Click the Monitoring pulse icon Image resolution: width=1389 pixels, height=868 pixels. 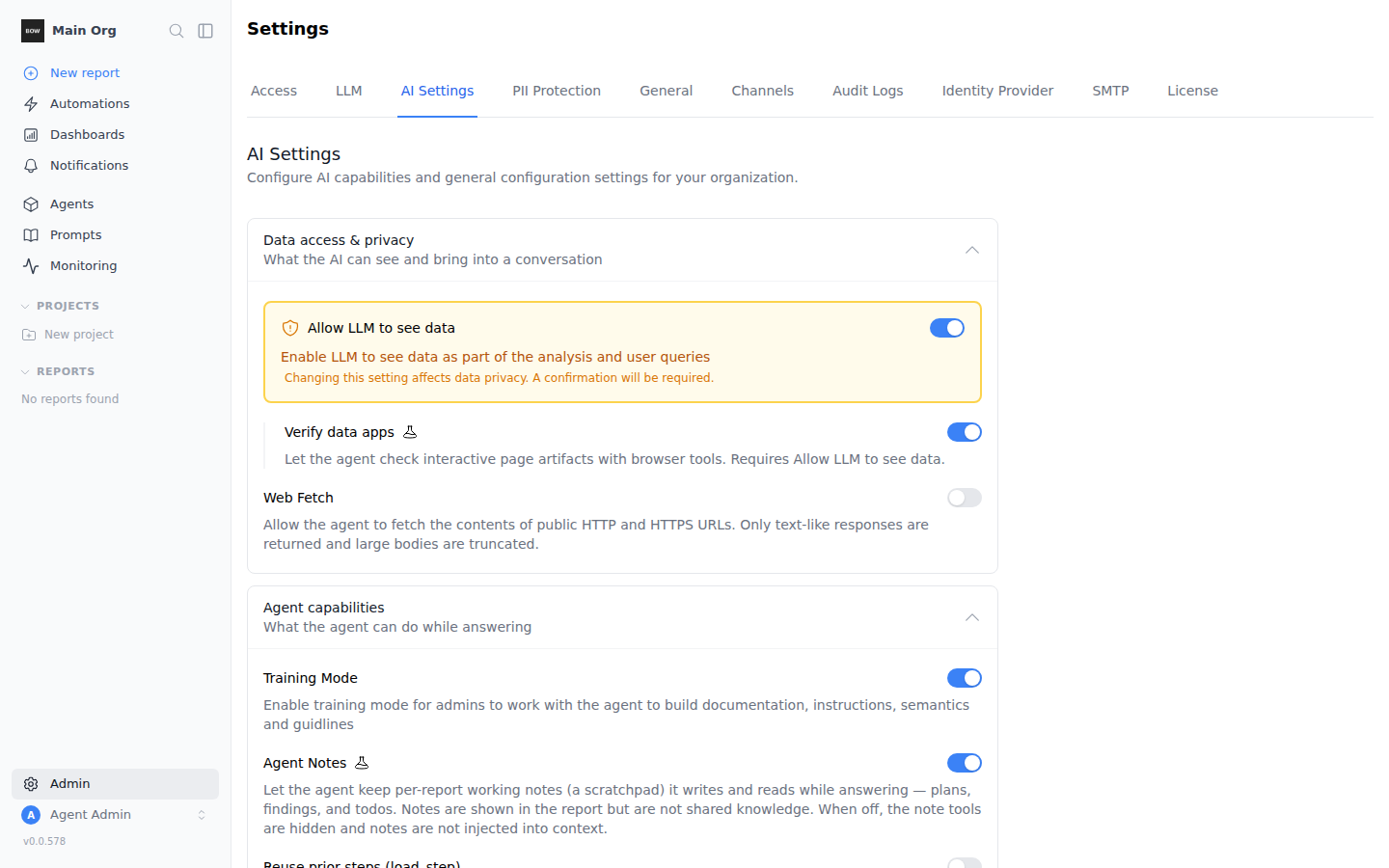tap(31, 266)
